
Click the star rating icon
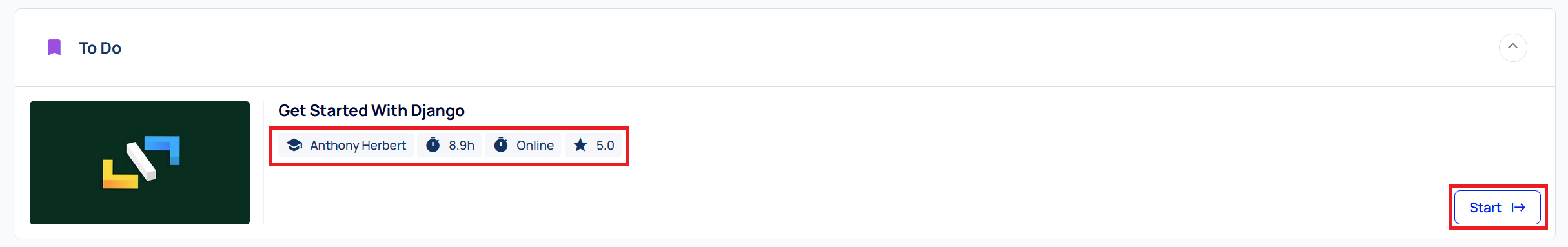point(580,144)
